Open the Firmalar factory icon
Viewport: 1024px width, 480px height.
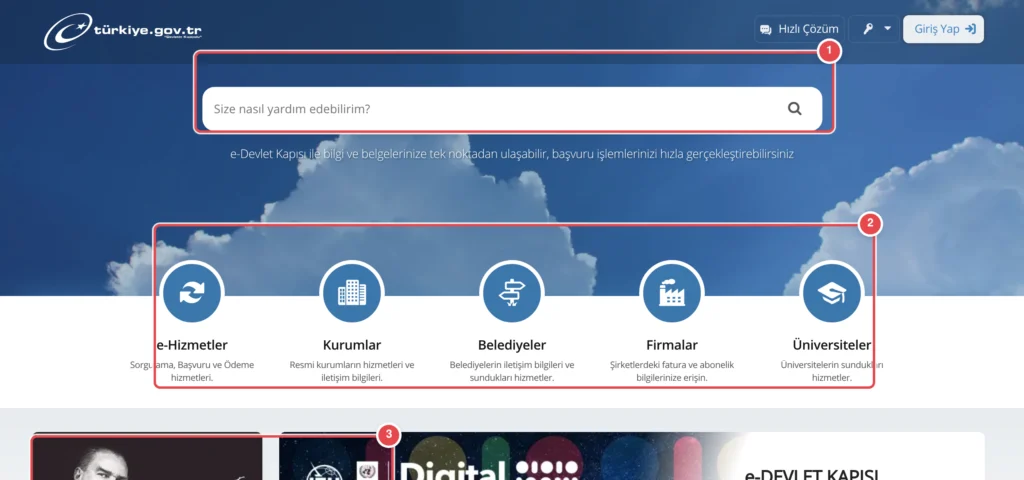(x=671, y=293)
